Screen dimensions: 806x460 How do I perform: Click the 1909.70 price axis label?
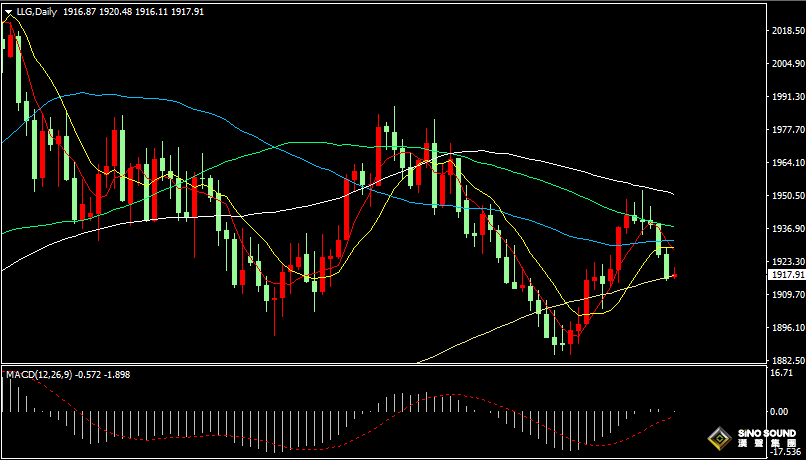[x=785, y=294]
